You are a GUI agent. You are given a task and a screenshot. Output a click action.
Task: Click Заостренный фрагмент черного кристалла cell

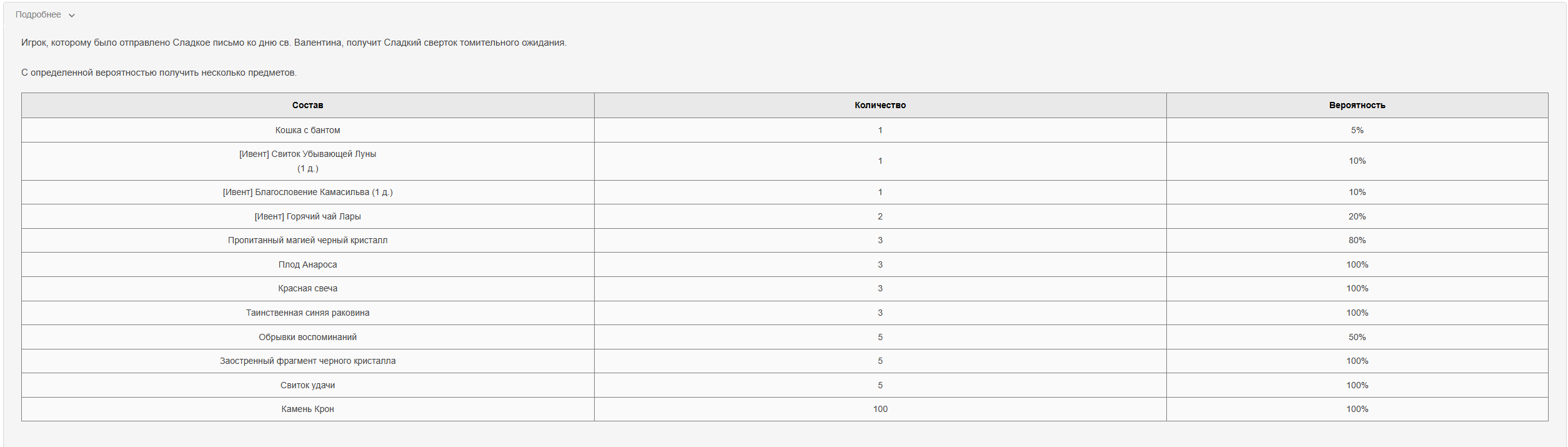(x=307, y=361)
